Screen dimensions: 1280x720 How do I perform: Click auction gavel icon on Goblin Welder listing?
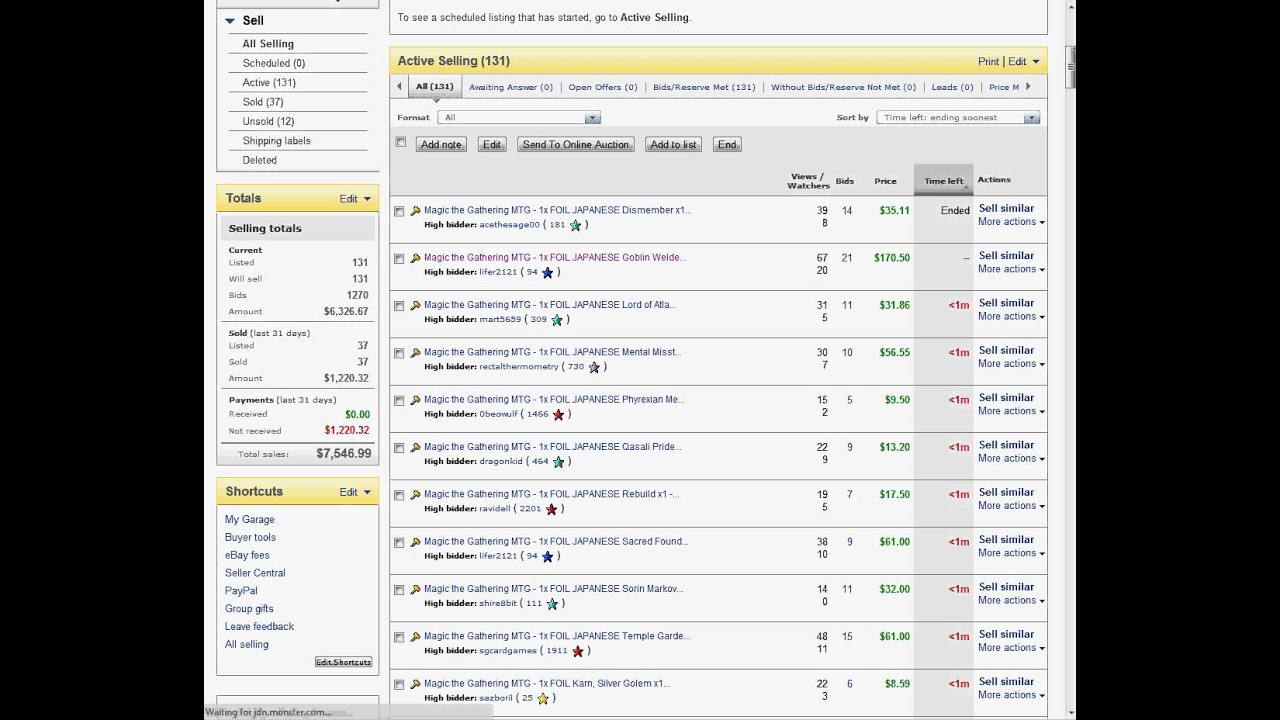click(415, 258)
